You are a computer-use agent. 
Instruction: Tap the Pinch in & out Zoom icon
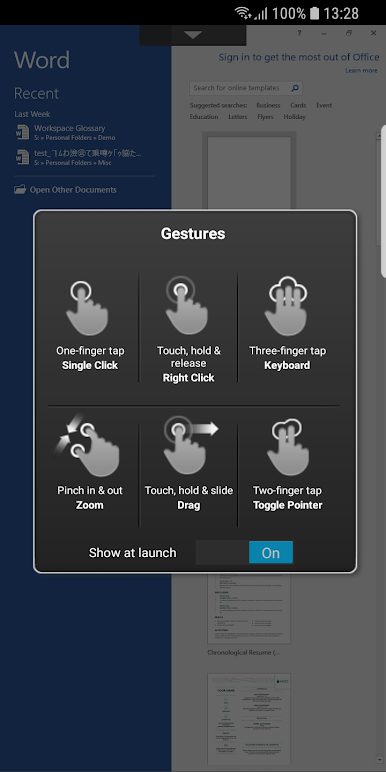(87, 447)
